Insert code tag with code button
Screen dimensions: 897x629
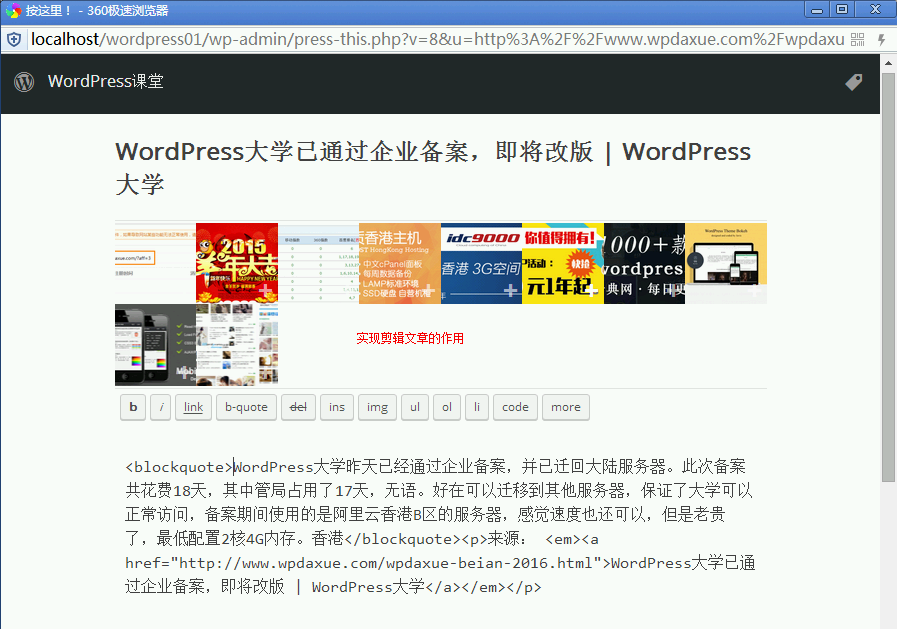515,407
